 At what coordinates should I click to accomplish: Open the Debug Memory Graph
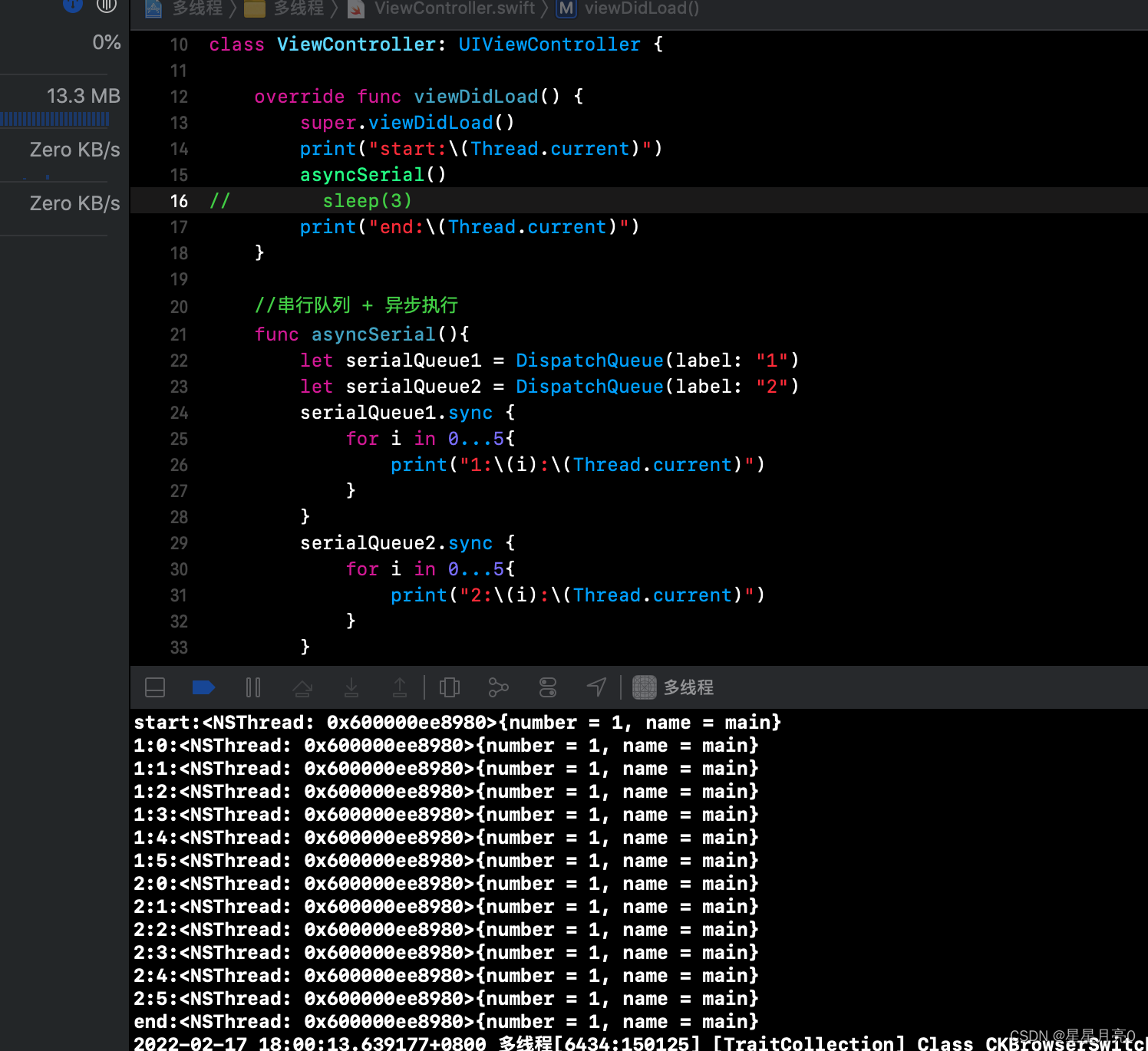click(499, 687)
